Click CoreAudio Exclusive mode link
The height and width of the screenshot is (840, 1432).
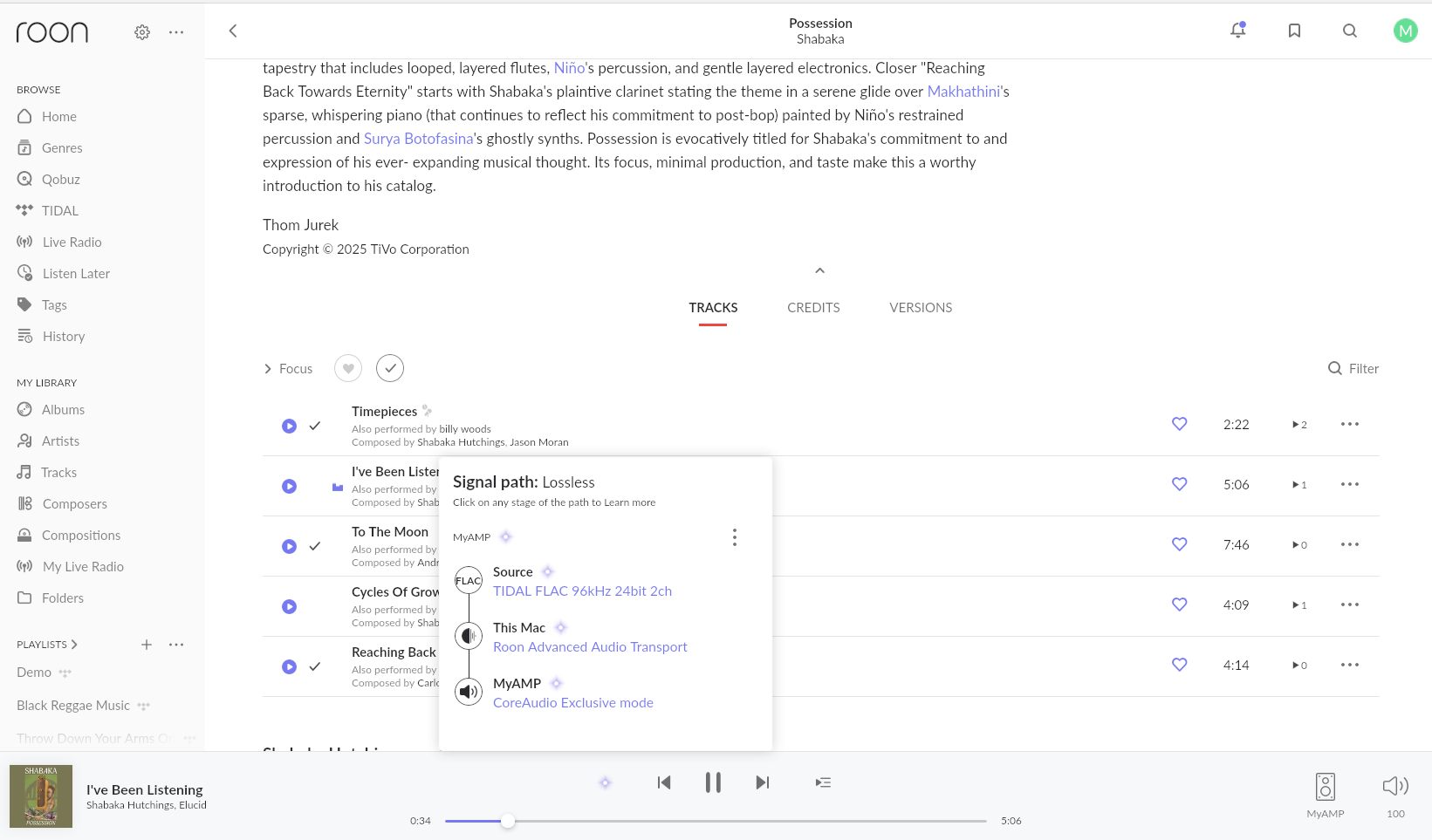coord(572,703)
